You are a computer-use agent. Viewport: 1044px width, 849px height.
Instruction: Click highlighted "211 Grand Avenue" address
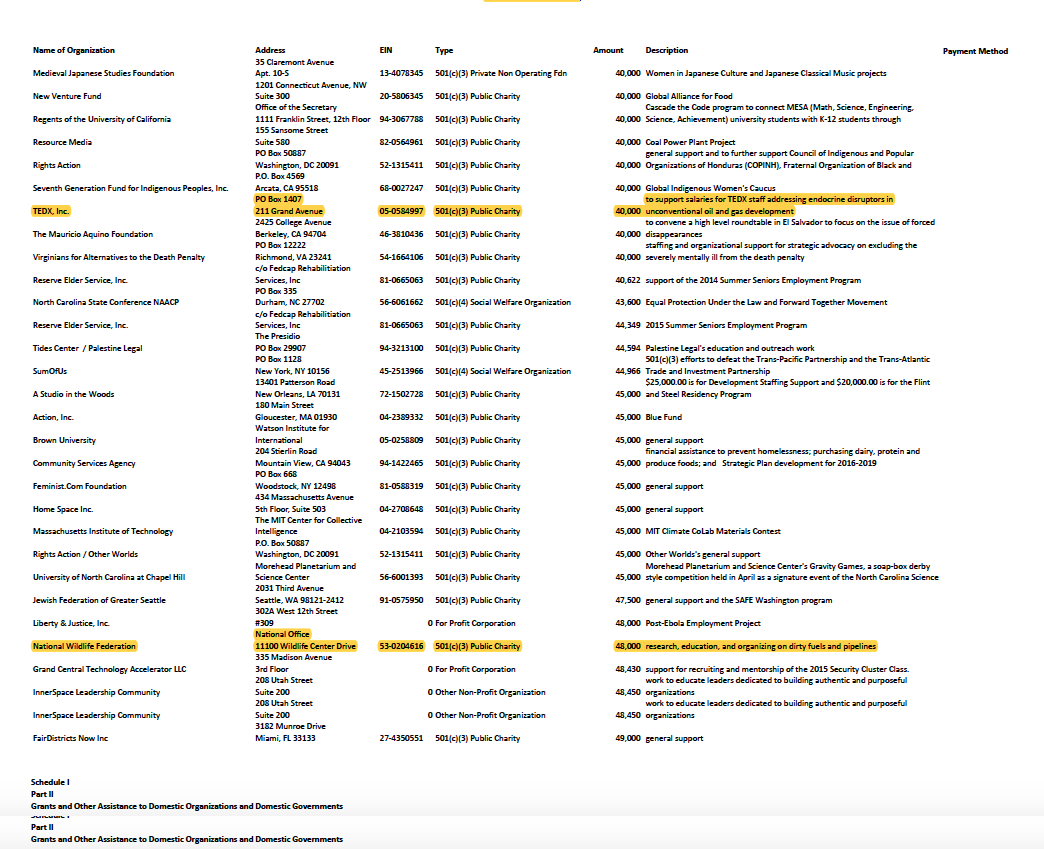(289, 211)
